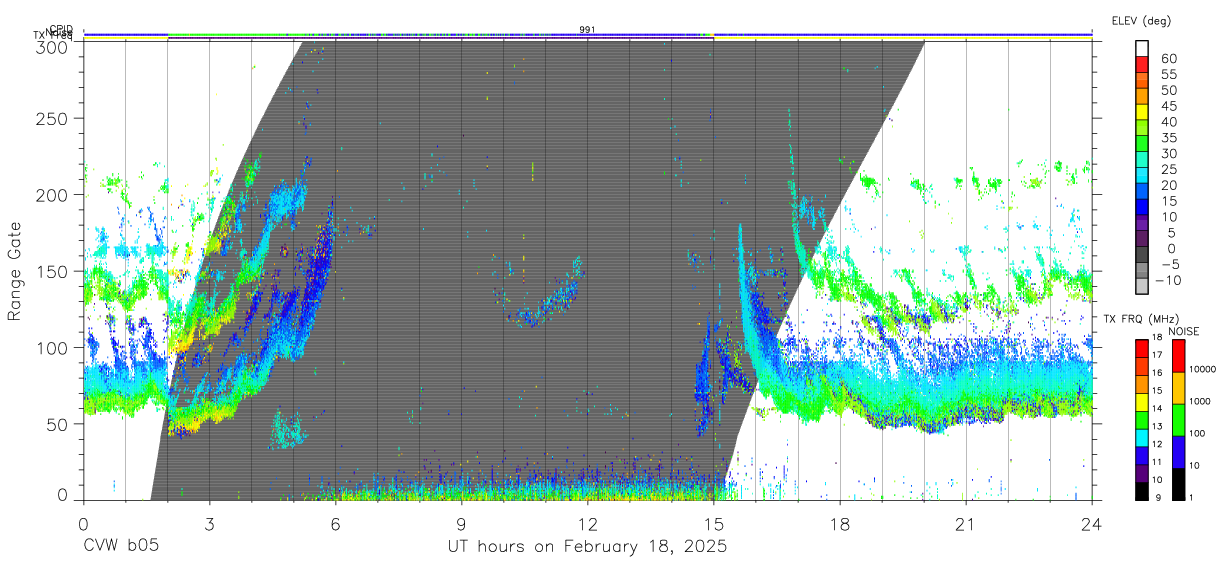Click the "NOISE" legend title

click(x=1183, y=331)
